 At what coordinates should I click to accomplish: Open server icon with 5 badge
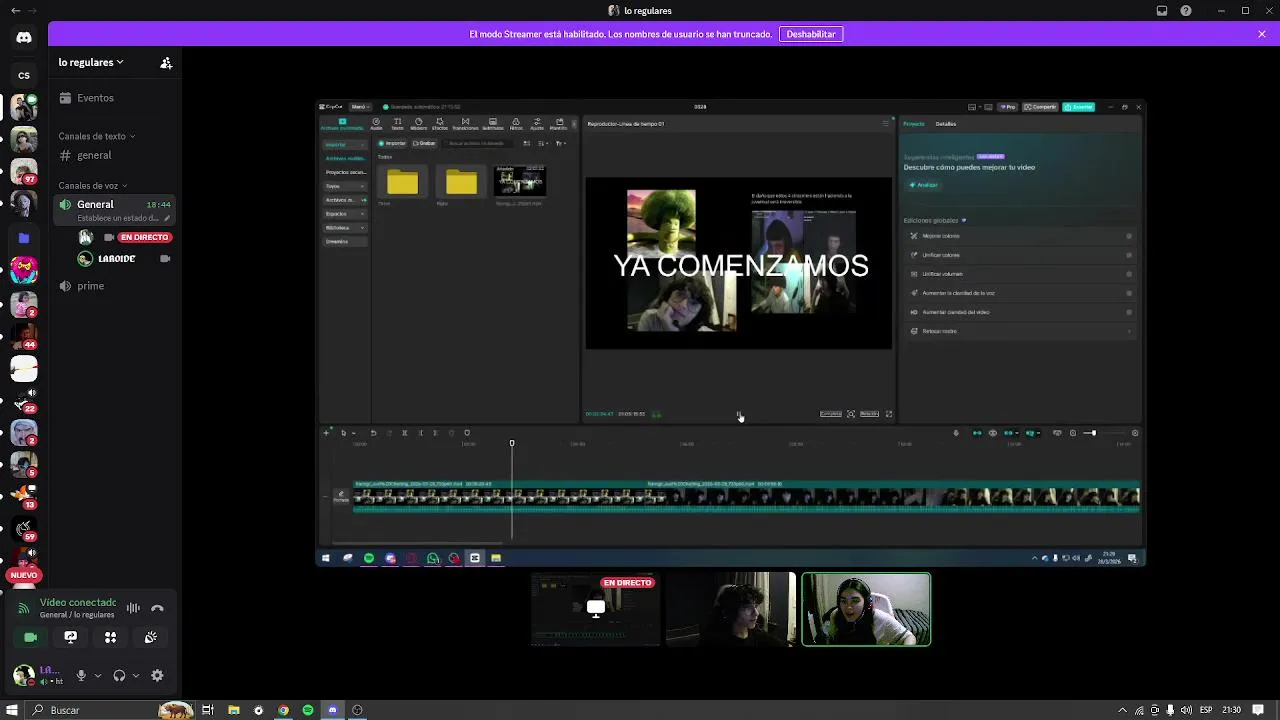(x=24, y=465)
